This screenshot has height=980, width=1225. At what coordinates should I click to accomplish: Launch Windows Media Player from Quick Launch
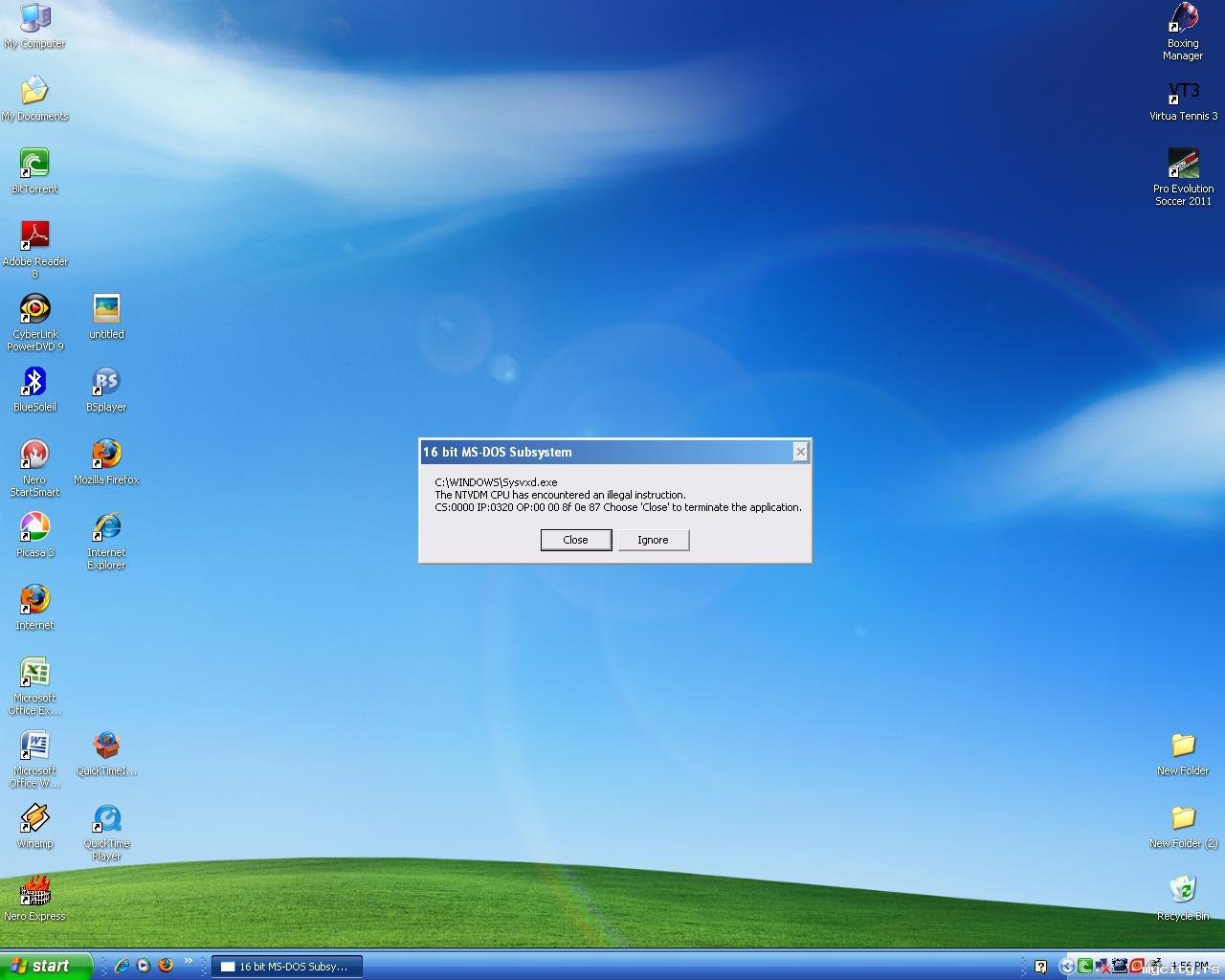[x=144, y=966]
